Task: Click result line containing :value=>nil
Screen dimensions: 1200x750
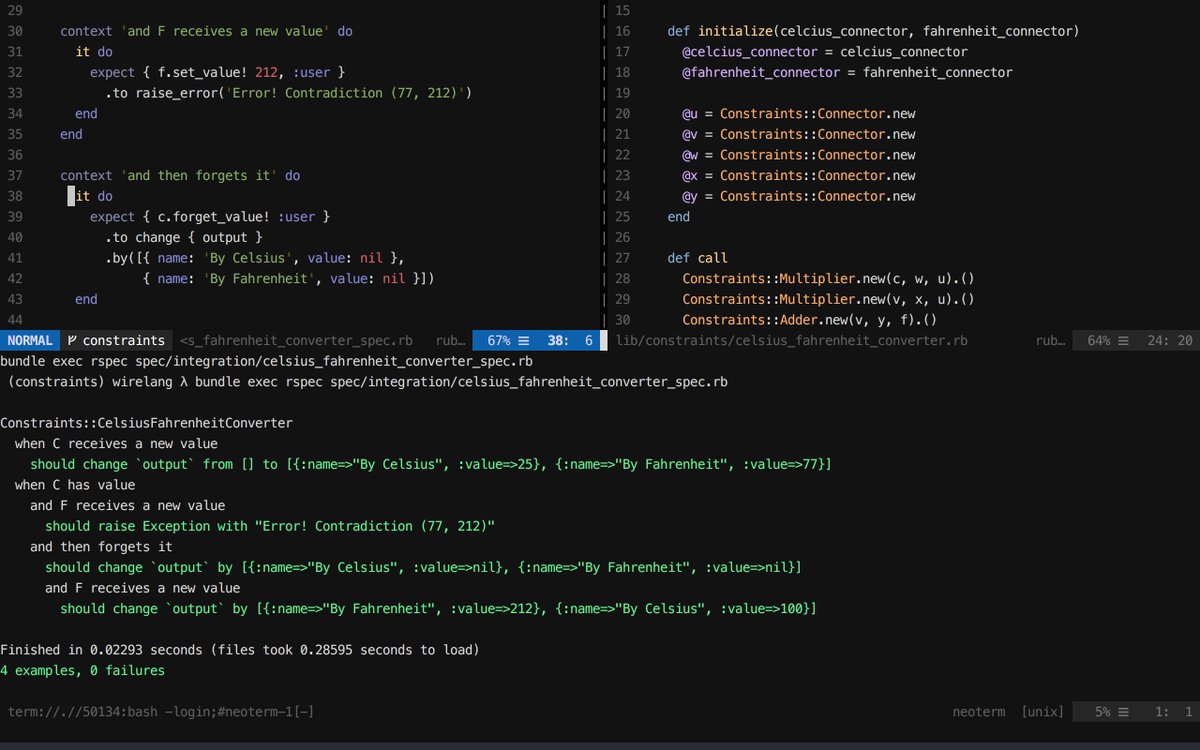Action: (x=423, y=567)
